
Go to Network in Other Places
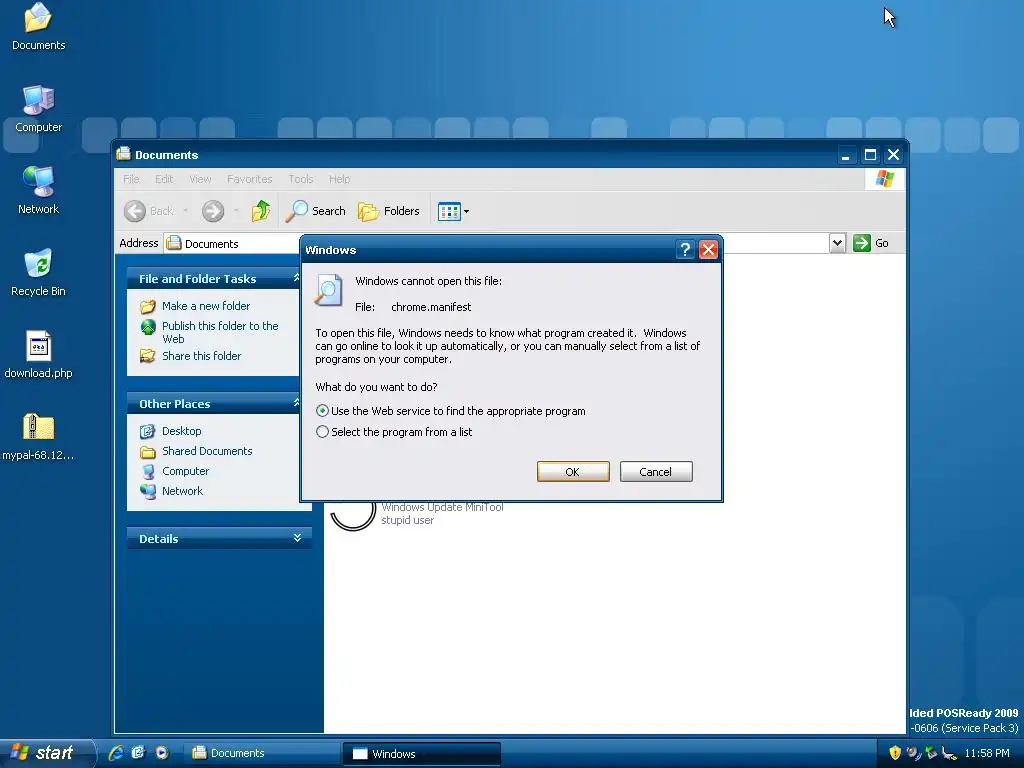point(182,491)
